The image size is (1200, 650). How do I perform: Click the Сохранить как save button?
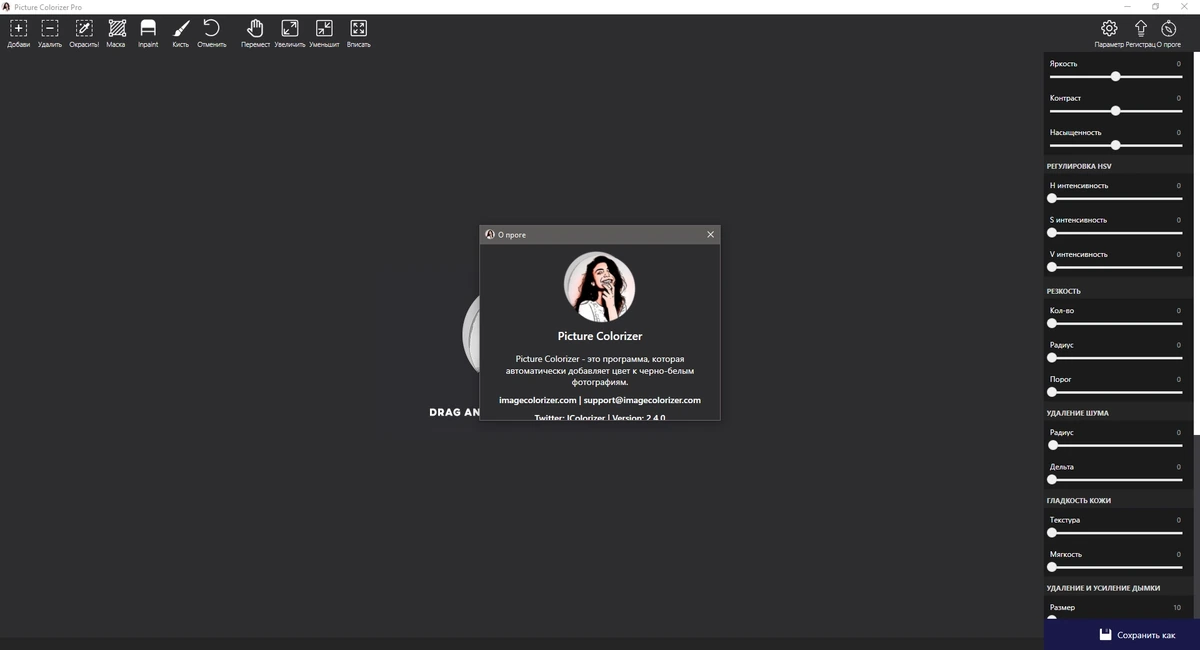click(x=1137, y=635)
